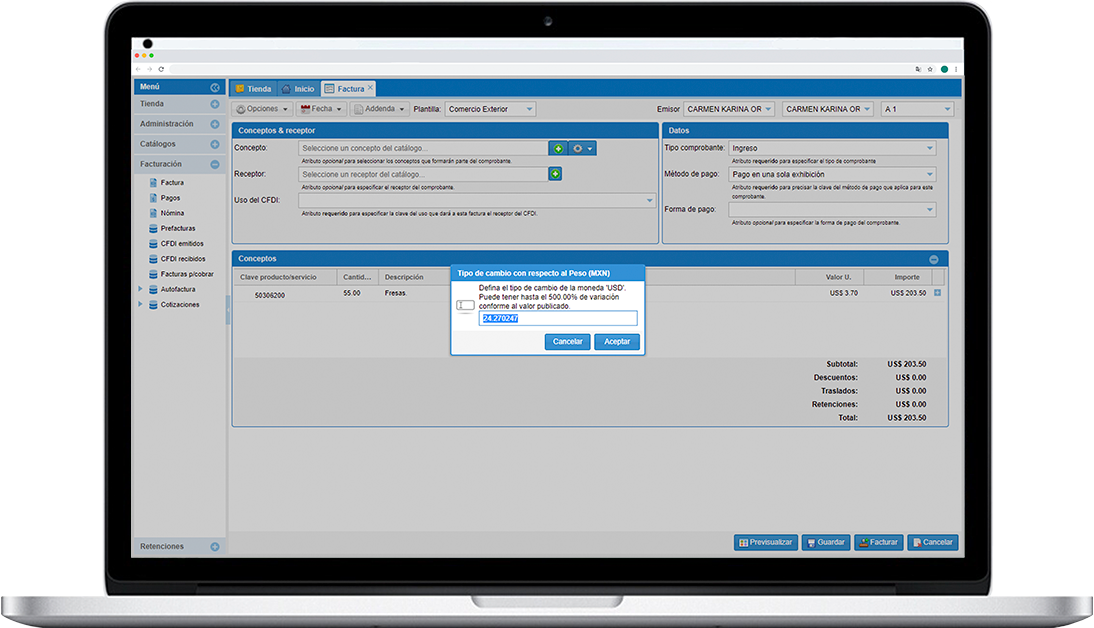Expand the Tienda section in the menu
This screenshot has width=1094, height=628.
[x=214, y=104]
